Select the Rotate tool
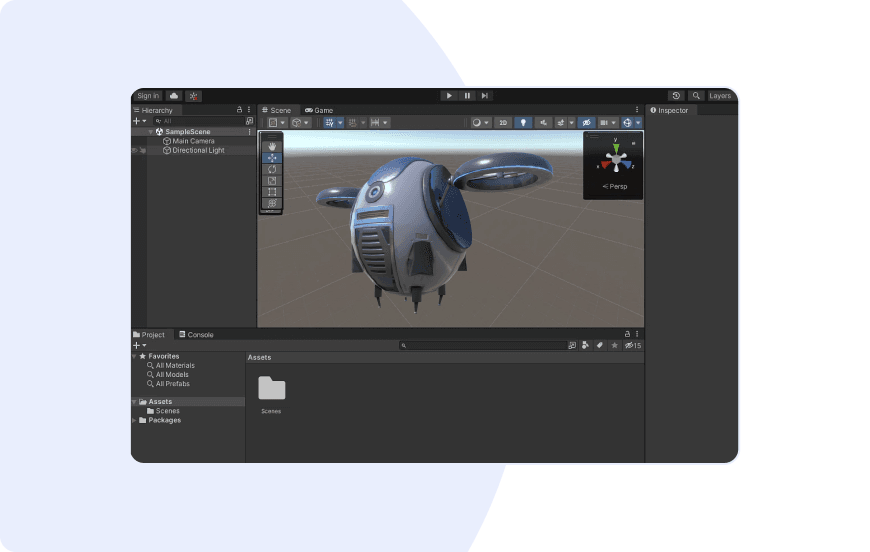This screenshot has height=552, width=870. (272, 169)
